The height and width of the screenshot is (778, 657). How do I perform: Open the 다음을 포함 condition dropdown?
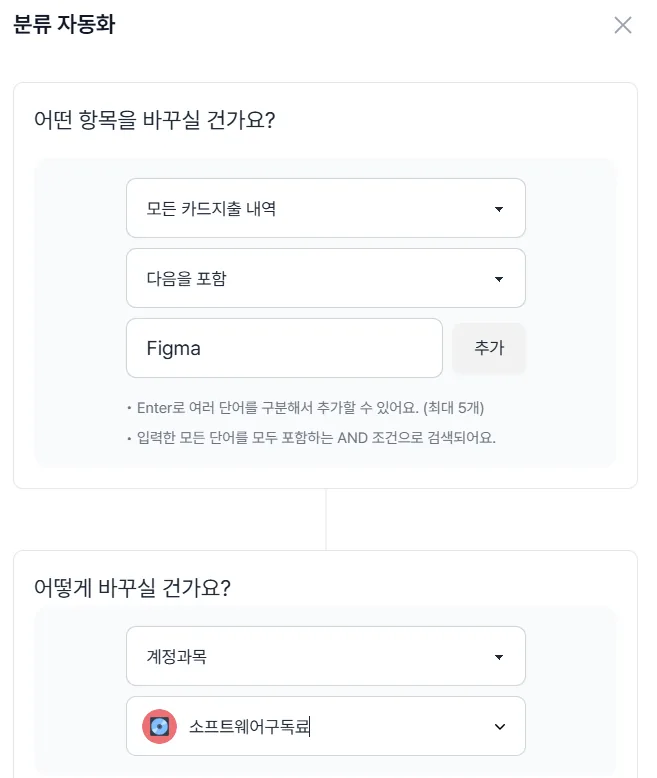(x=326, y=278)
